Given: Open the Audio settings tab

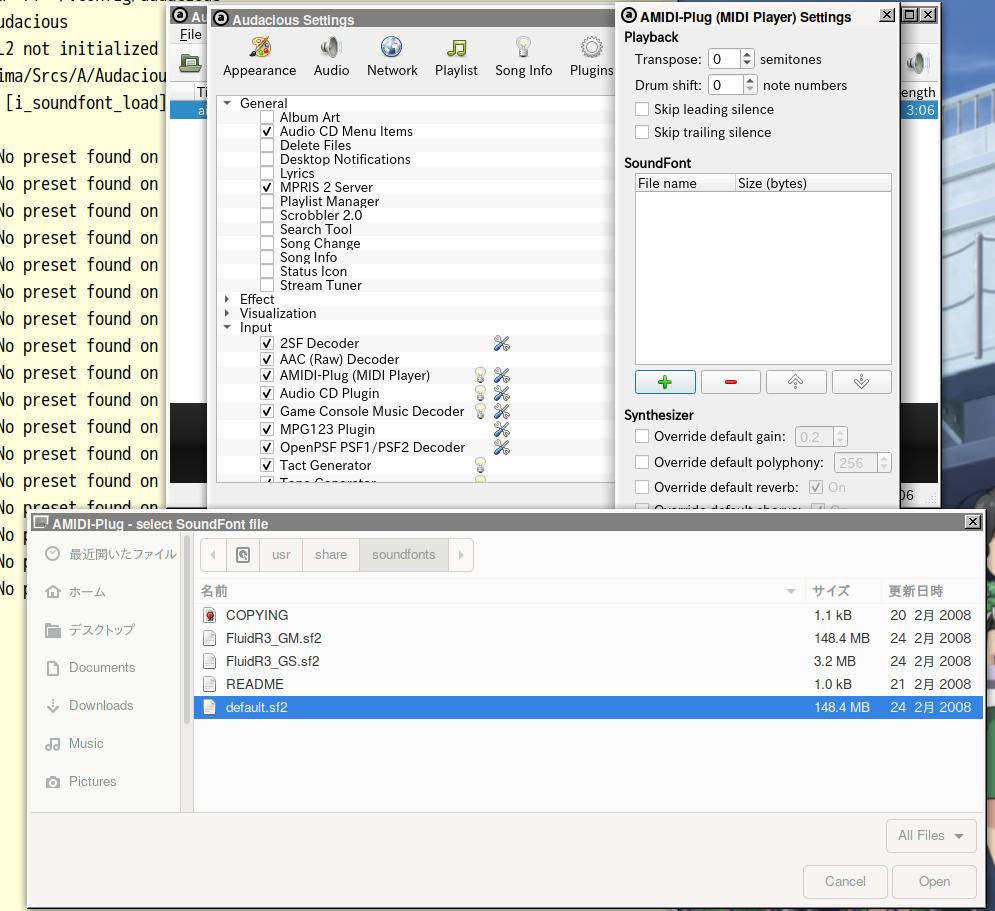Looking at the screenshot, I should 331,56.
